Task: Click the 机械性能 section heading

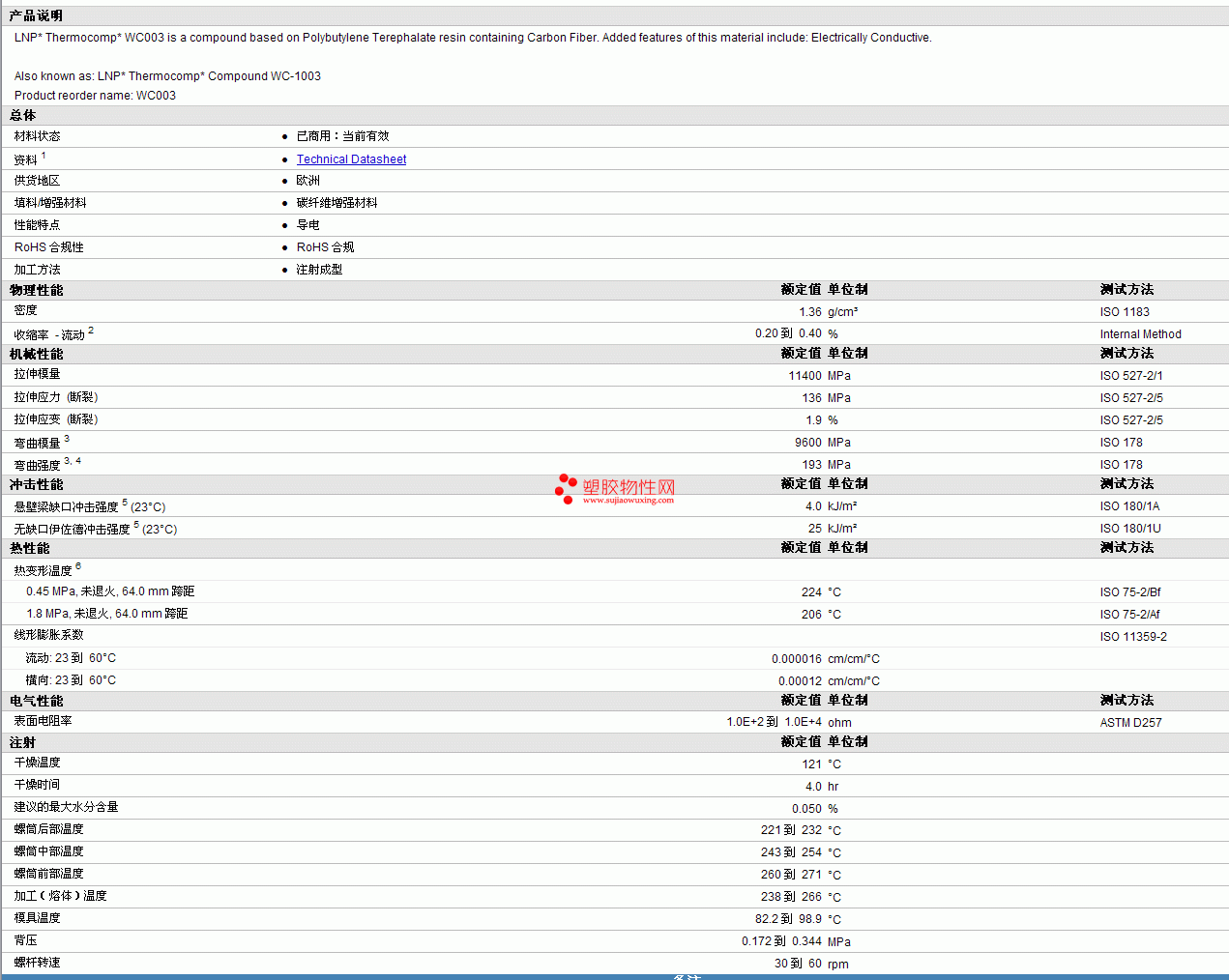Action: [x=37, y=354]
